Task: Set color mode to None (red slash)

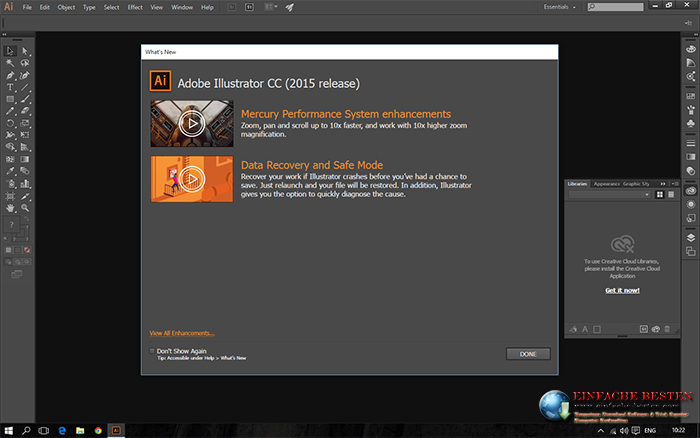Action: [27, 250]
